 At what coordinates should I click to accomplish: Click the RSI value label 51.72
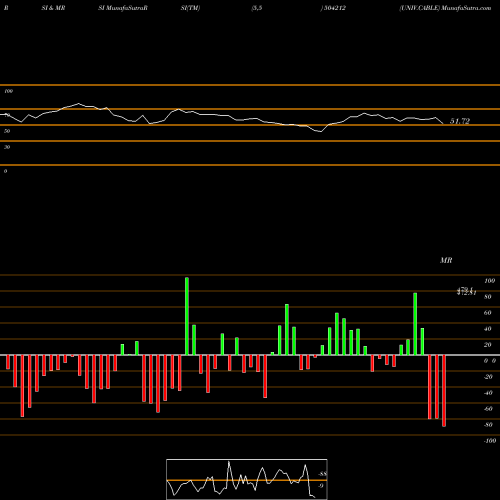(x=460, y=121)
